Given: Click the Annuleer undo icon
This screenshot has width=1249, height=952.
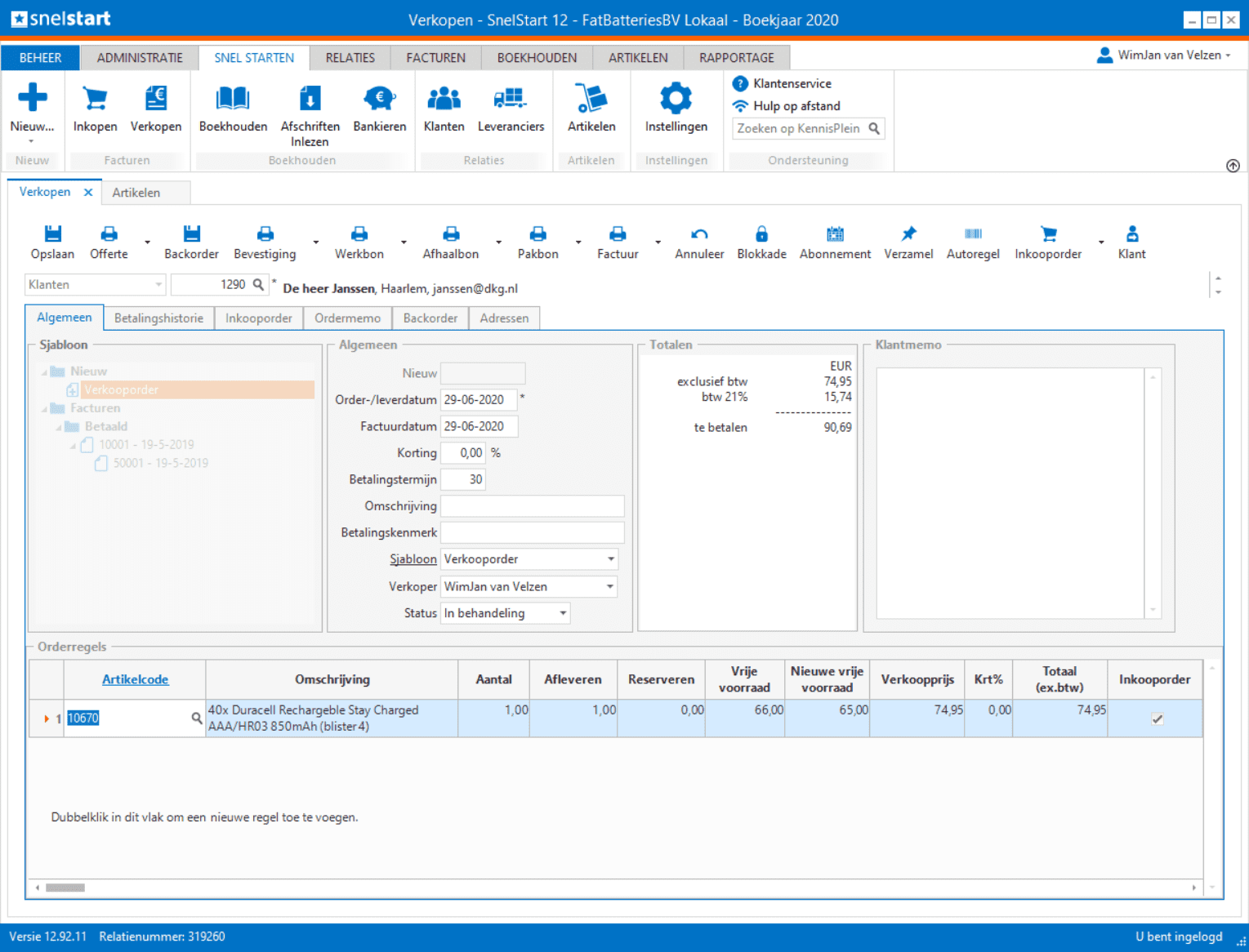Looking at the screenshot, I should [699, 234].
